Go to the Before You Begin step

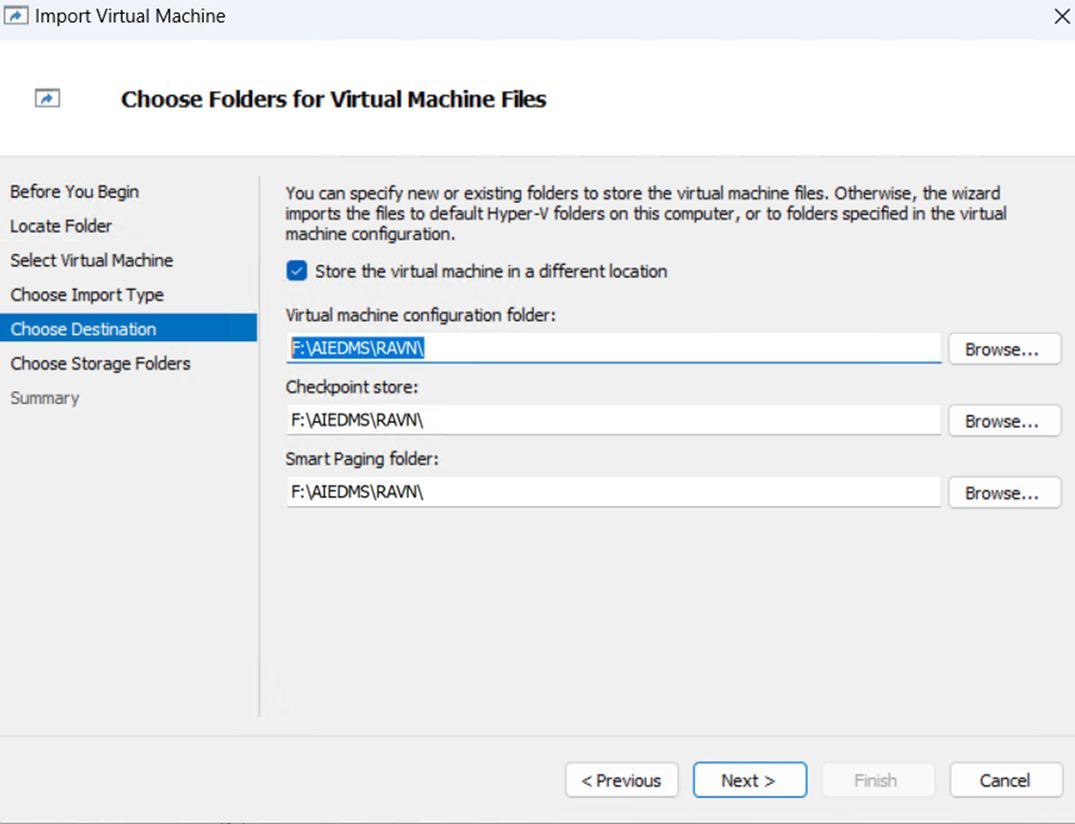pos(74,192)
